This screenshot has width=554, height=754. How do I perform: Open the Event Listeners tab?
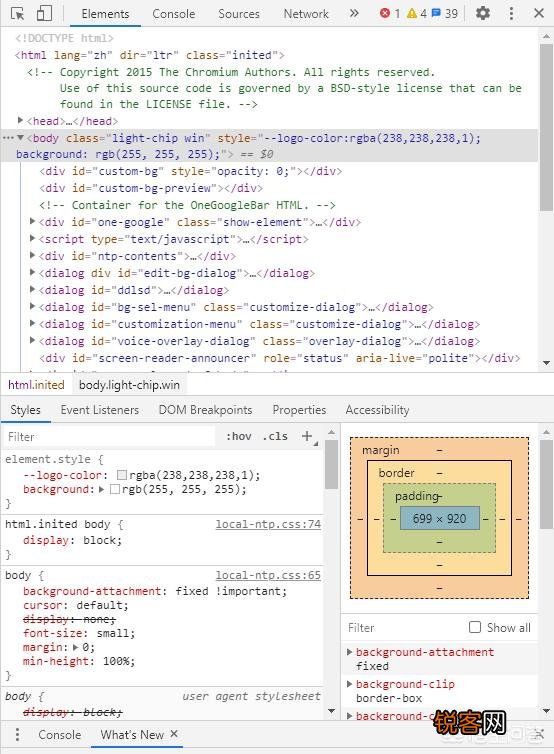tap(100, 410)
